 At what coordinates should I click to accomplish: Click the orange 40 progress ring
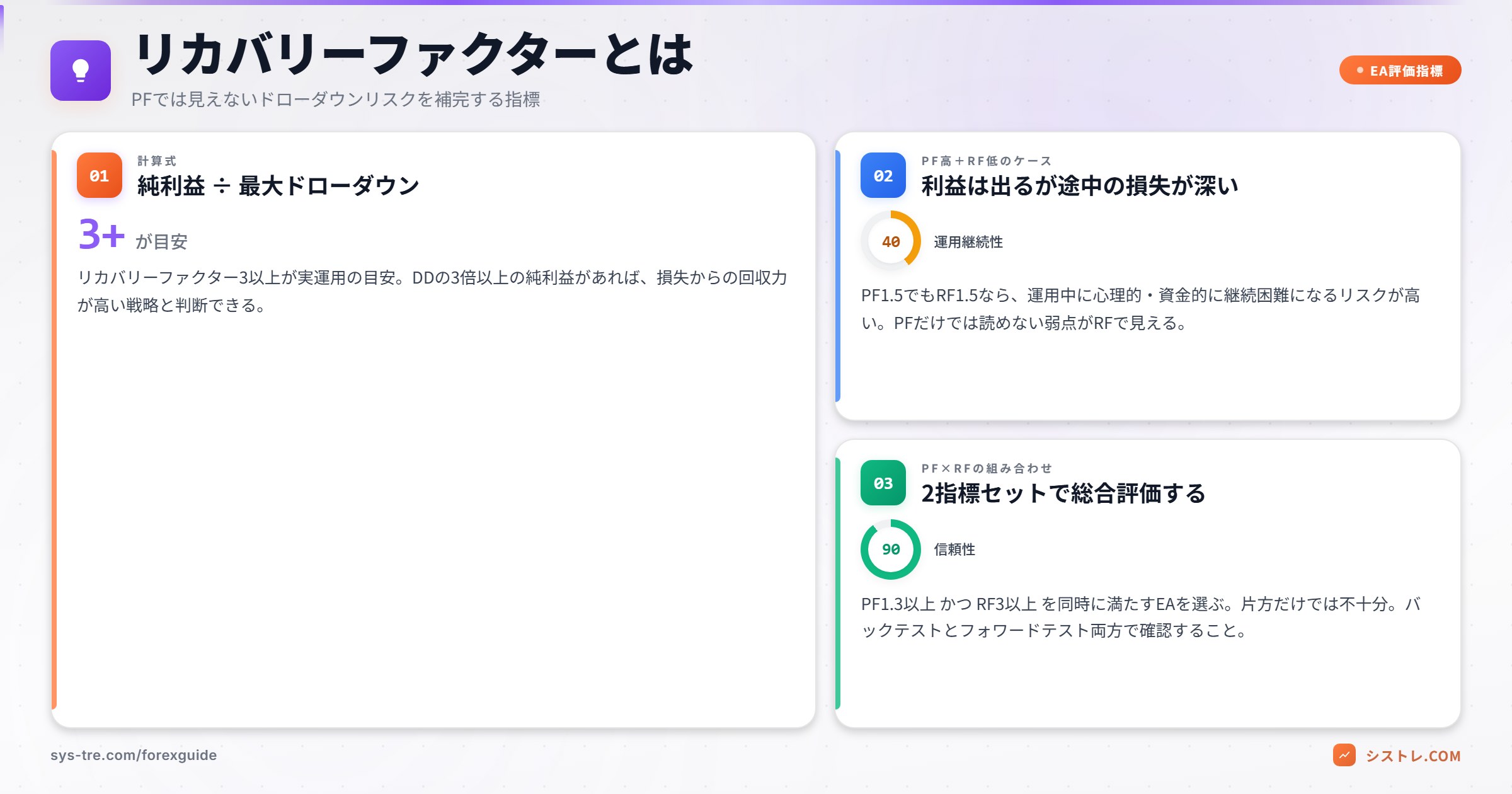tap(891, 241)
